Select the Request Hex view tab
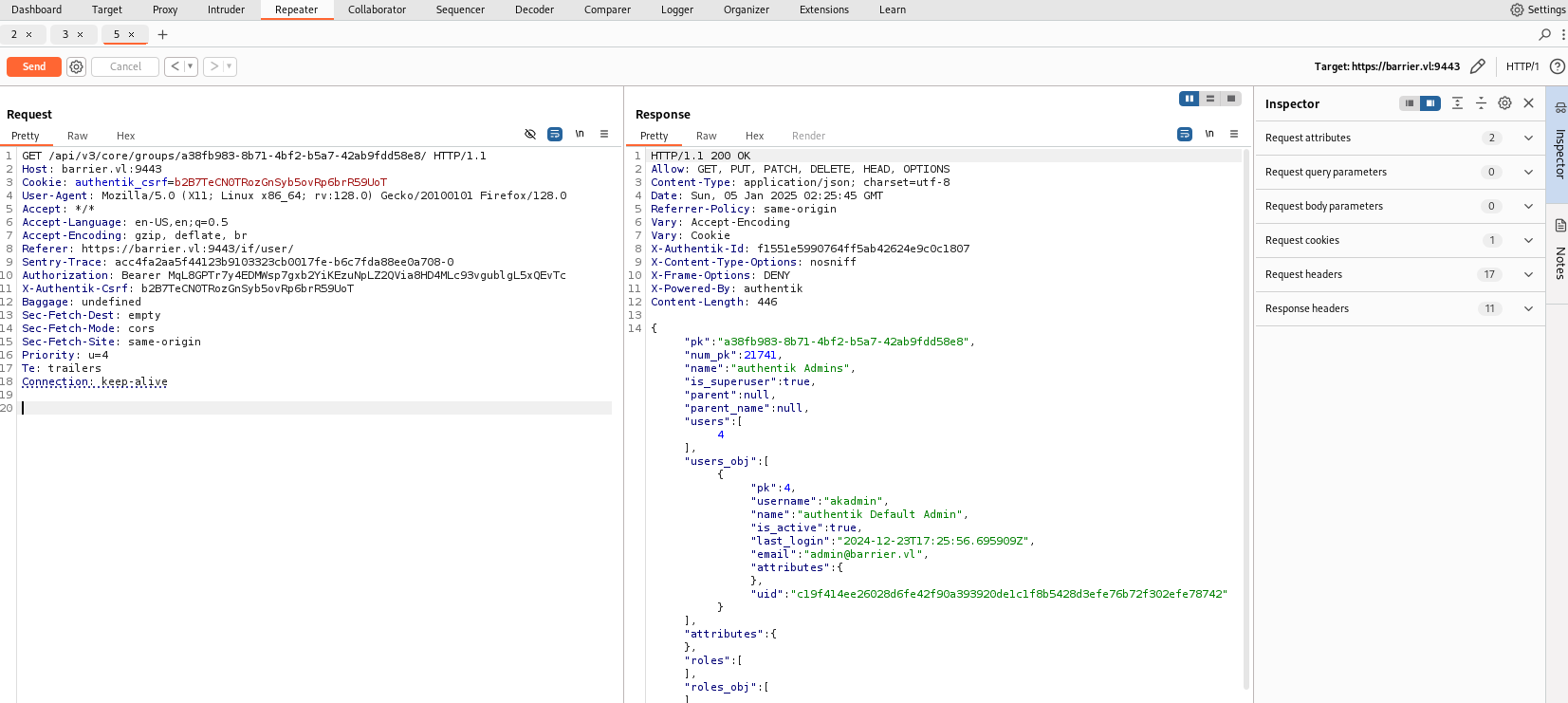 [125, 136]
